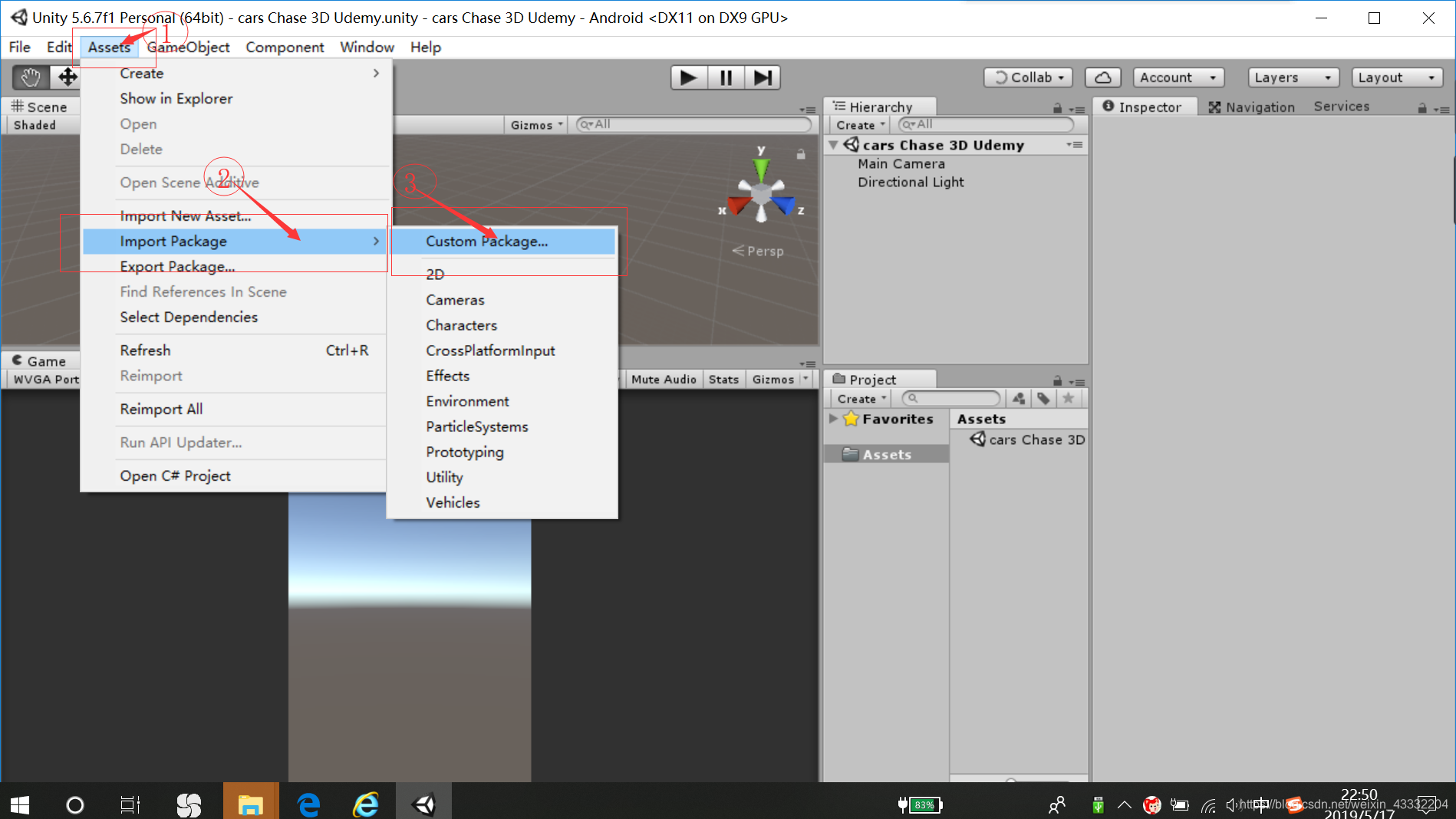Step one frame forward
The width and height of the screenshot is (1456, 819).
point(763,77)
